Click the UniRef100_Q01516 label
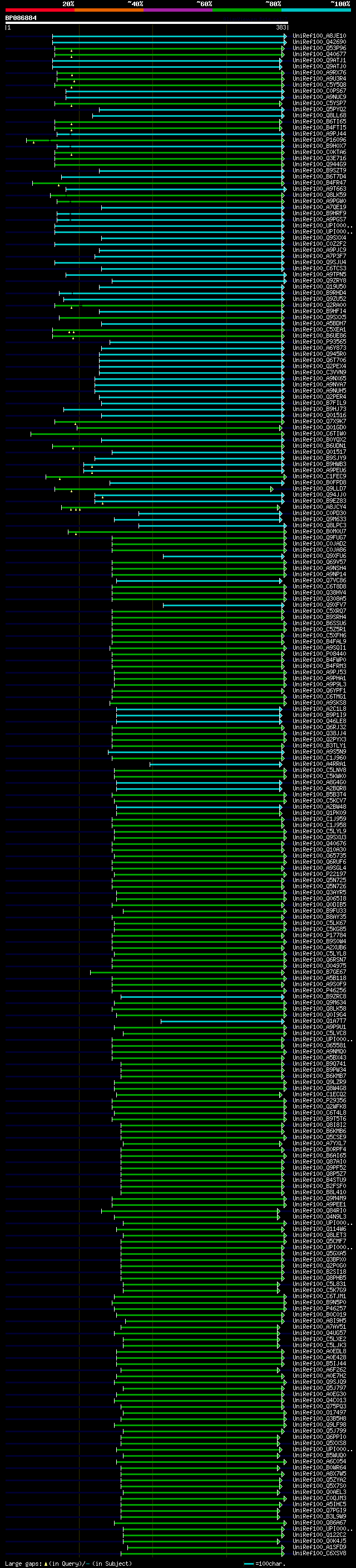 point(319,416)
